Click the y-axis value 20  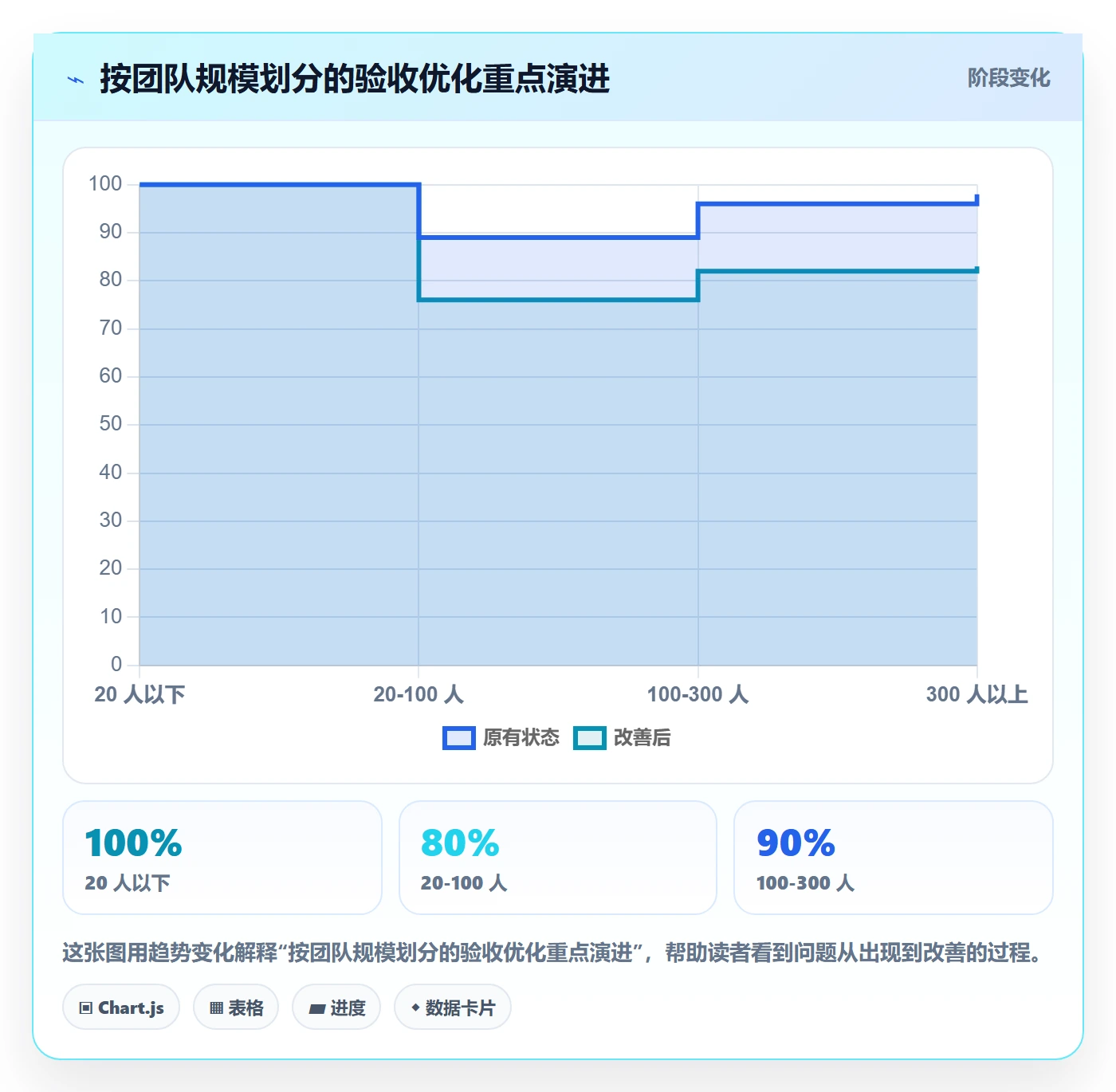tap(111, 568)
